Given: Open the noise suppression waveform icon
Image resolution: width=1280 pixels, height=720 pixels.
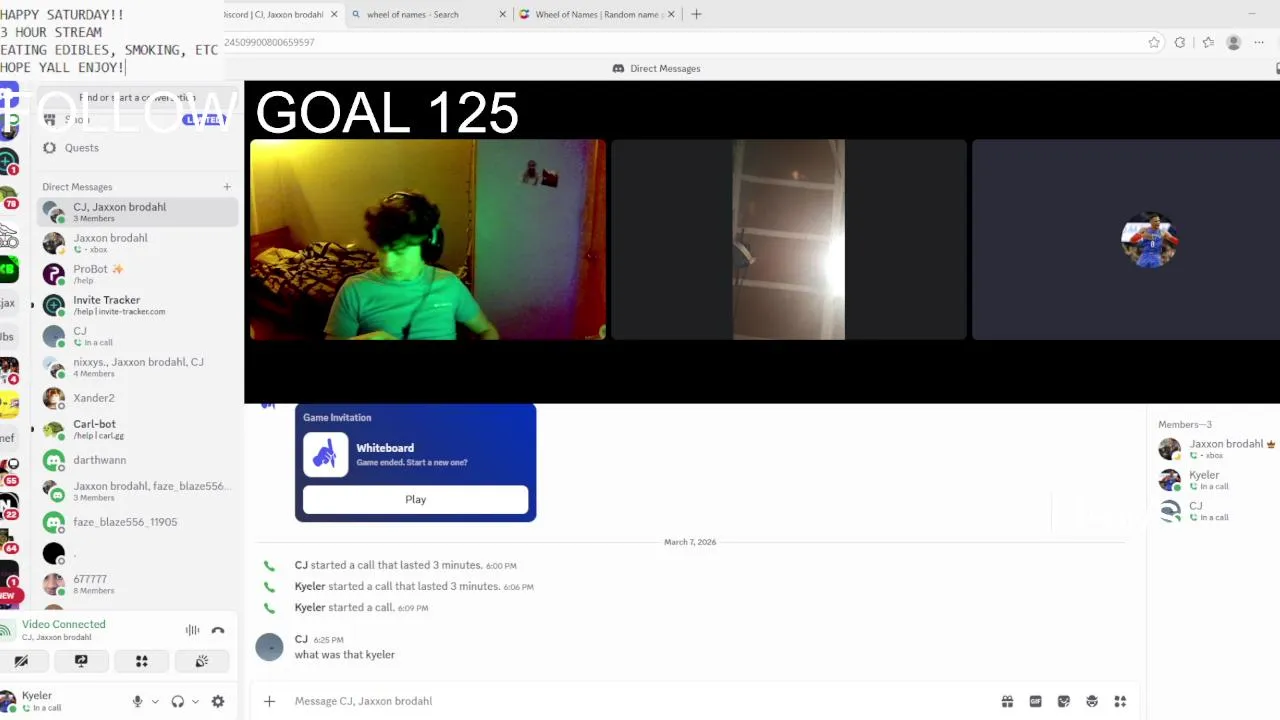Looking at the screenshot, I should (x=192, y=630).
